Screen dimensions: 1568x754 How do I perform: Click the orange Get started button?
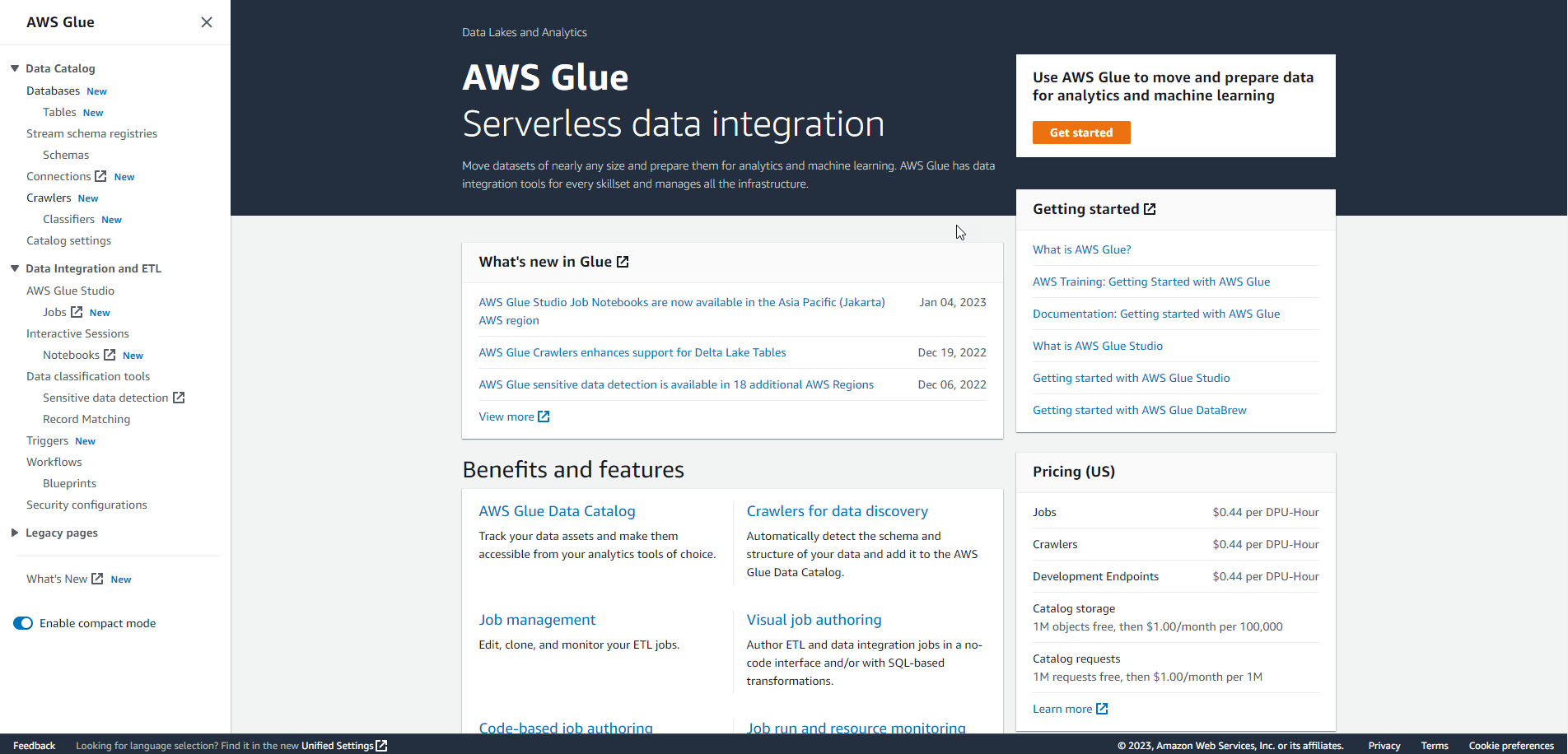(x=1081, y=133)
